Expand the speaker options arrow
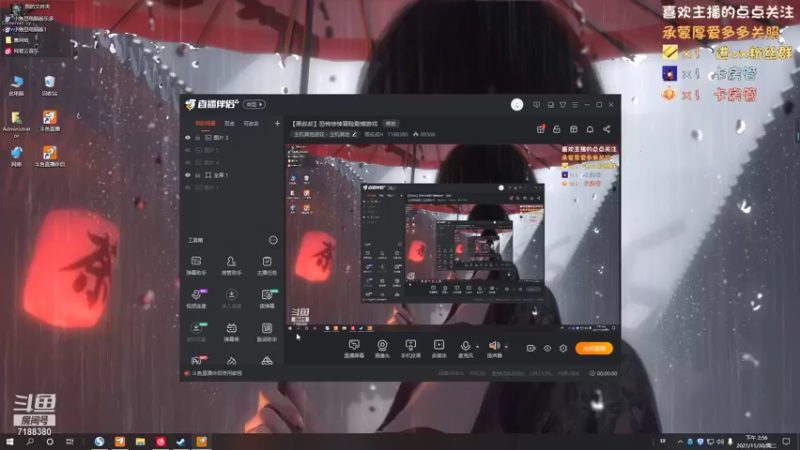 coord(506,347)
